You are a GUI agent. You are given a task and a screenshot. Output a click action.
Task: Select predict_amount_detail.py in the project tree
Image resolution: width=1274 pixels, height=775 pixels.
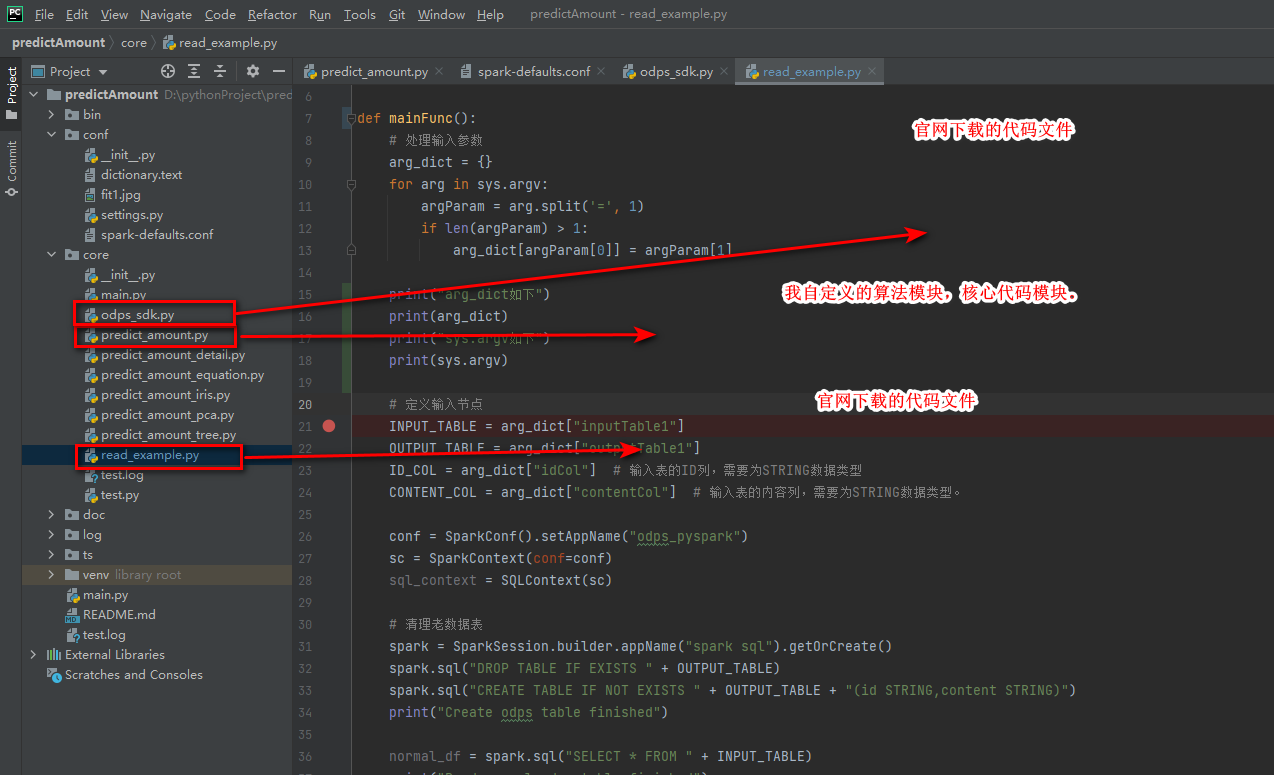[x=173, y=354]
